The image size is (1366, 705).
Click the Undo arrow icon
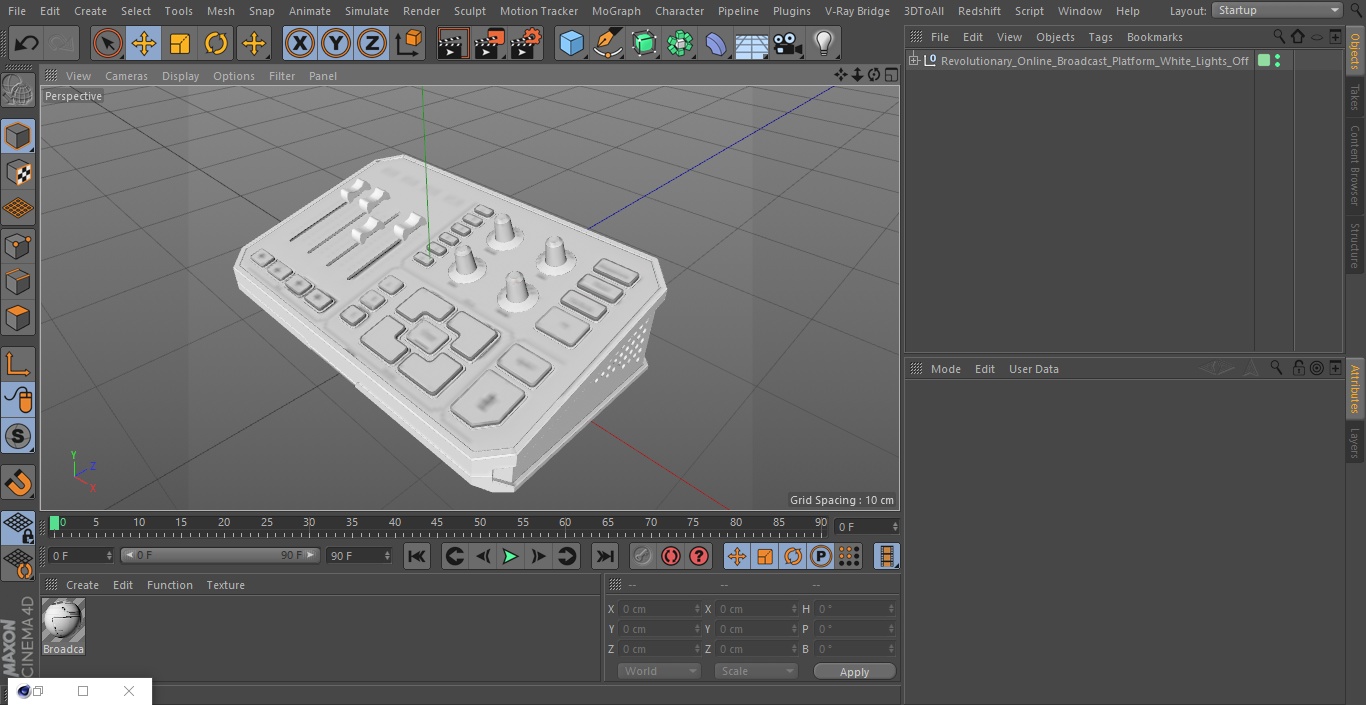[x=27, y=43]
